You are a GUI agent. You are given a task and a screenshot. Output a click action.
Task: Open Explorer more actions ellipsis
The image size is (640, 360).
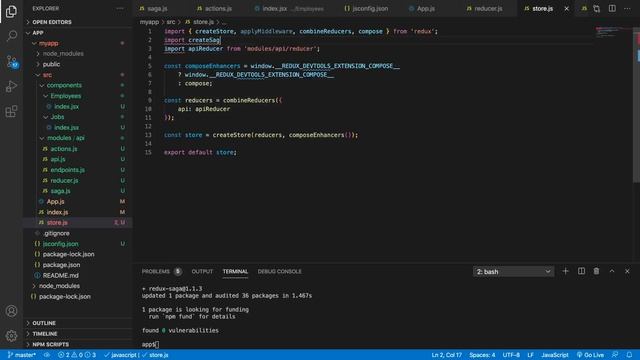pos(120,9)
